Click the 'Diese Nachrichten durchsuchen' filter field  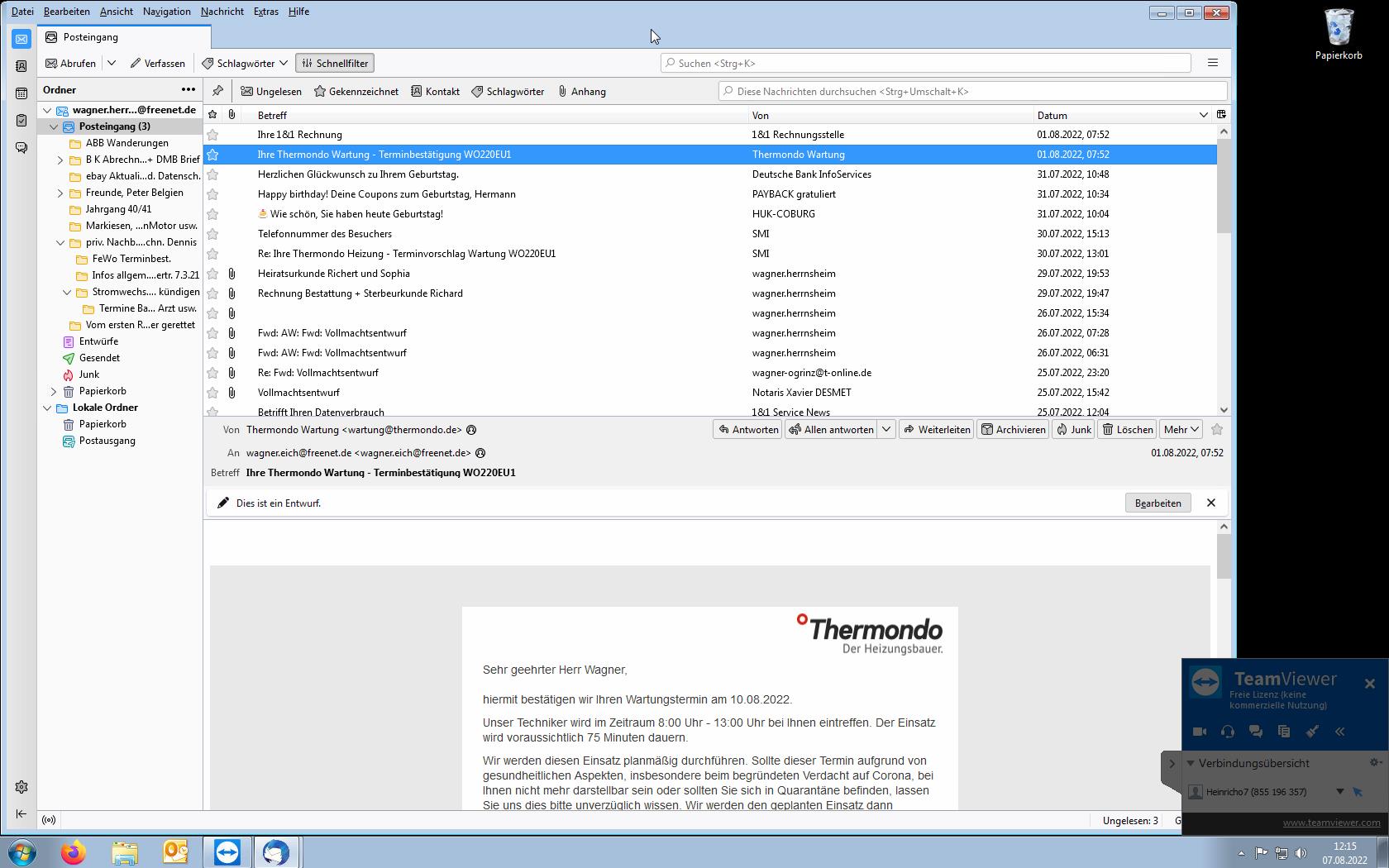tap(972, 92)
